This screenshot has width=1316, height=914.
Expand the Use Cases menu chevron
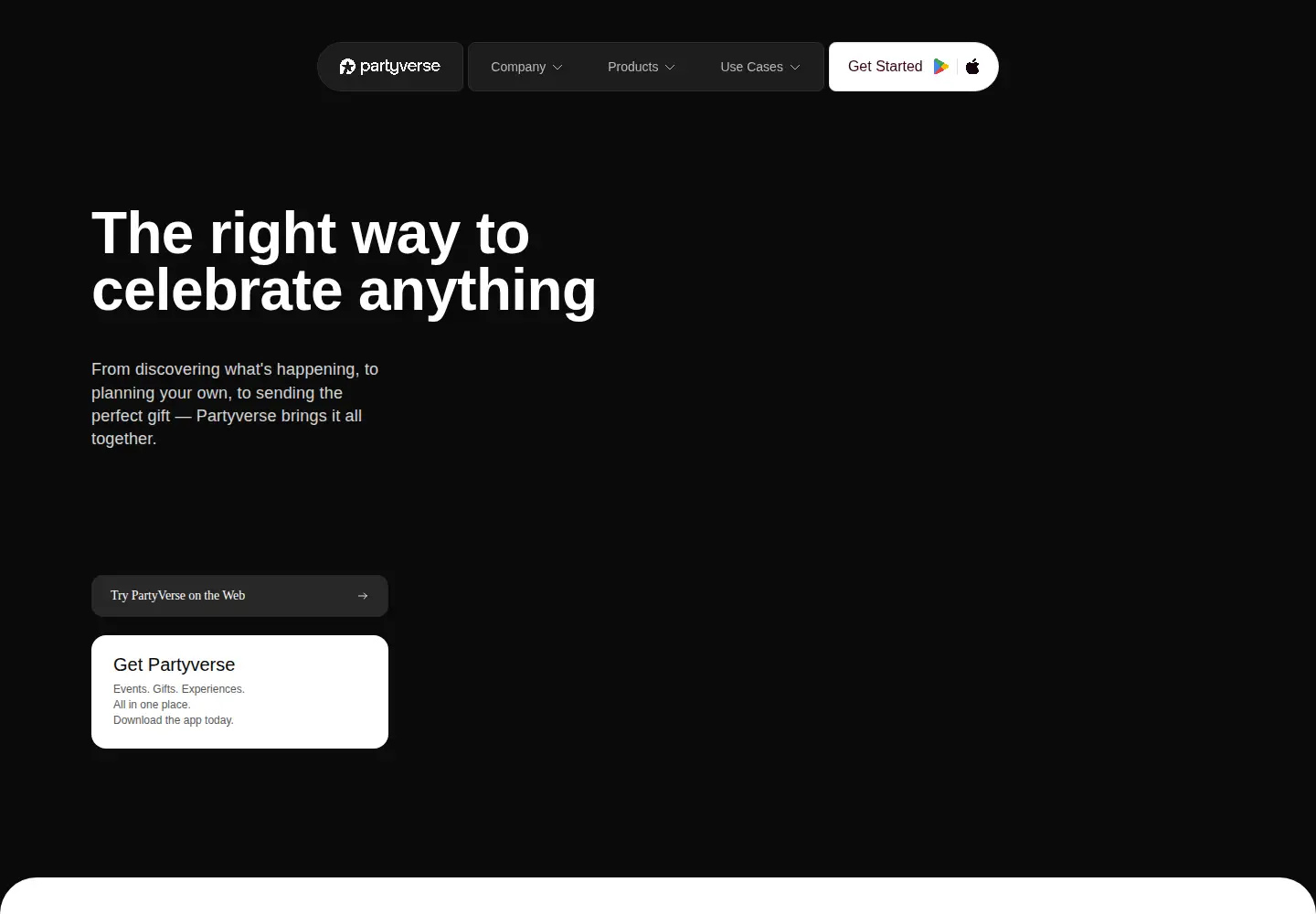coord(795,68)
